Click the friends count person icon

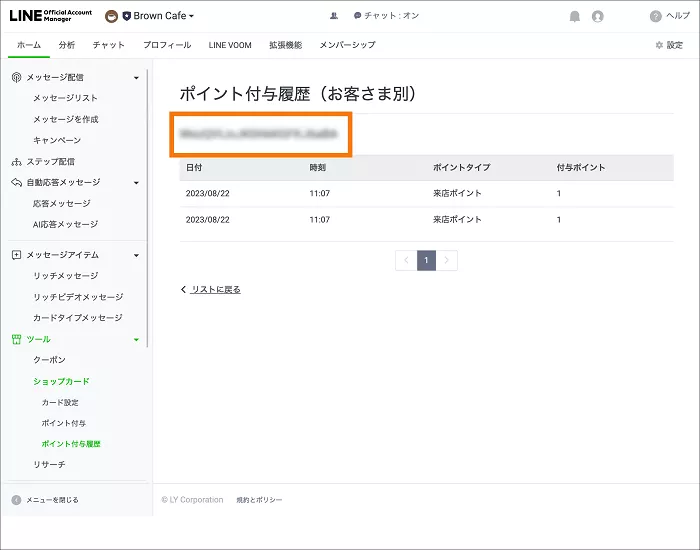click(333, 16)
